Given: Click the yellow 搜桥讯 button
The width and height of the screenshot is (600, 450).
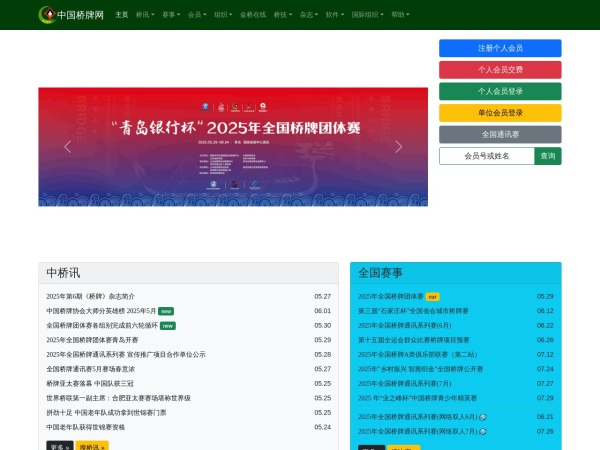Looking at the screenshot, I should 92,446.
